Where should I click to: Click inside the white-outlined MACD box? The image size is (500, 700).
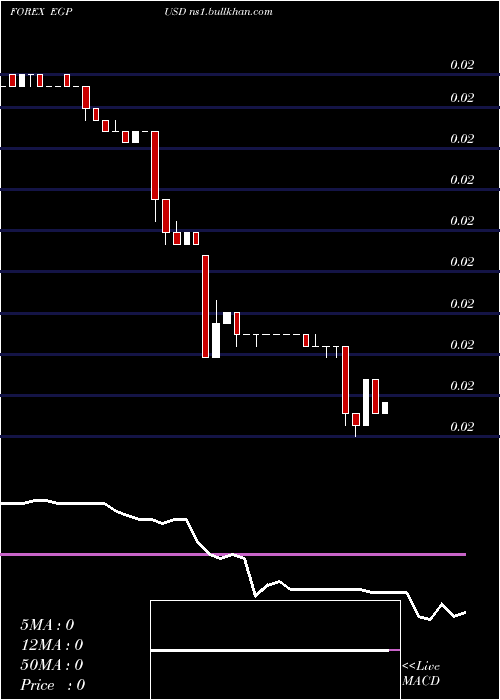coord(275,650)
